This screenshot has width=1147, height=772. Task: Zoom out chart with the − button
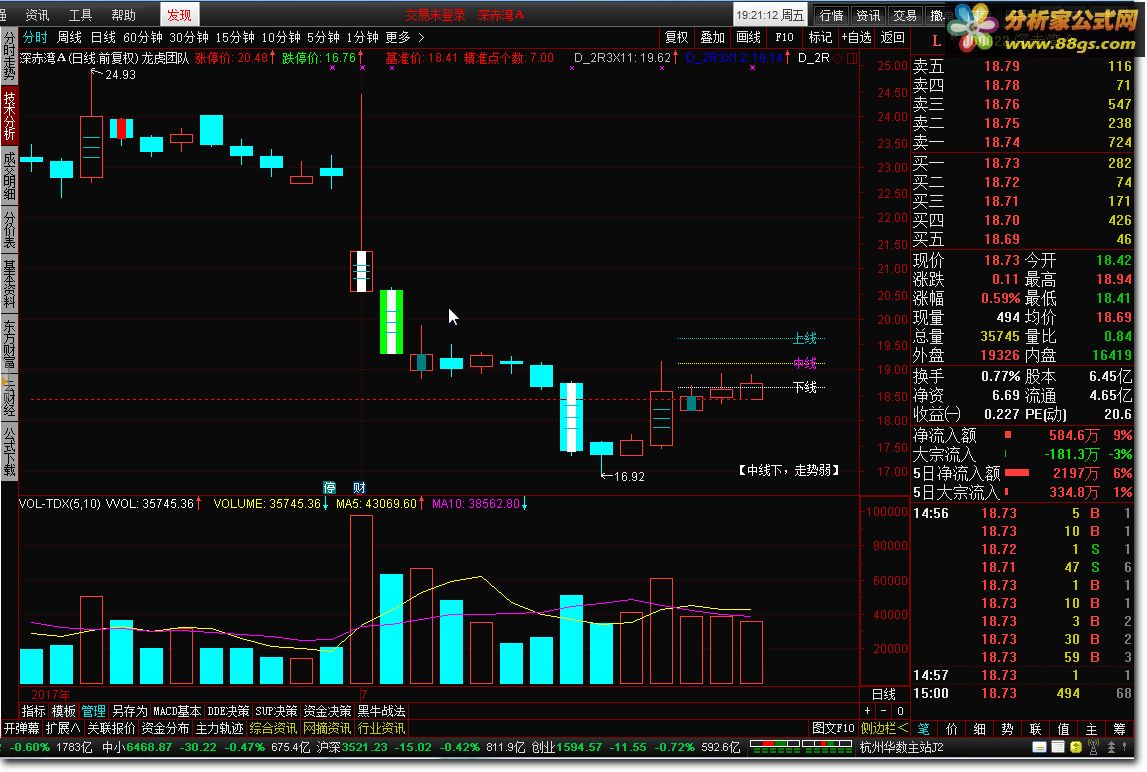coord(884,711)
